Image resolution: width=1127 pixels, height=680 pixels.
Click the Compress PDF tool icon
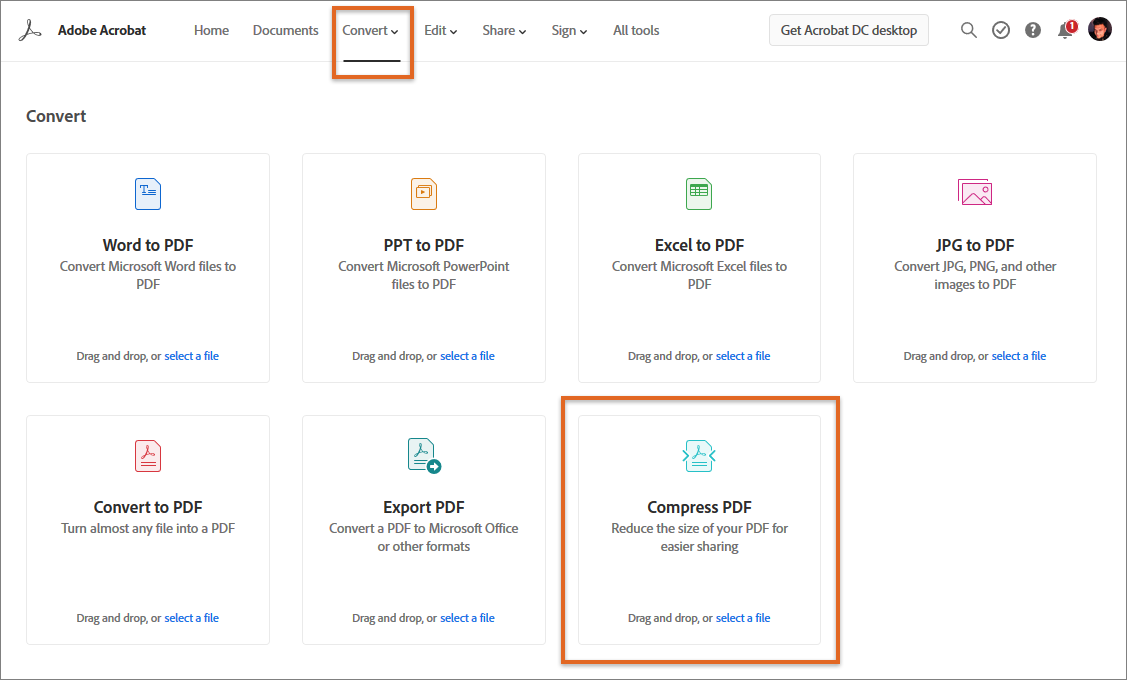[x=698, y=455]
